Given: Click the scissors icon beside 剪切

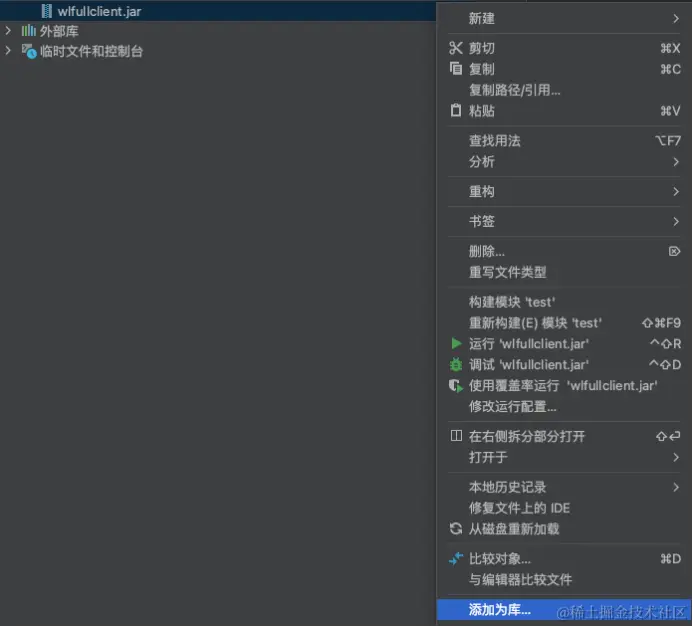Looking at the screenshot, I should pos(456,48).
